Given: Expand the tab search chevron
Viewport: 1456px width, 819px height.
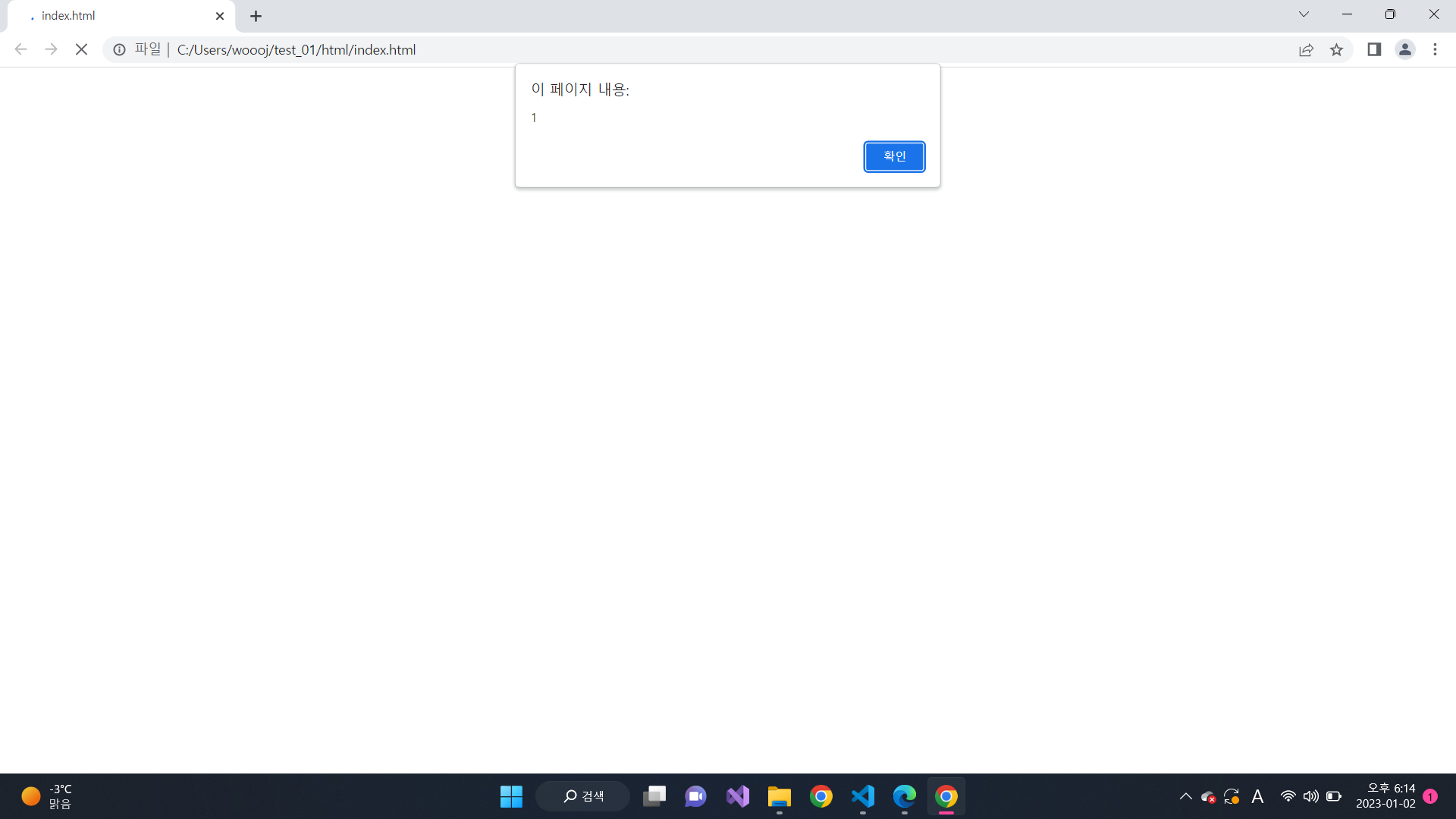Looking at the screenshot, I should click(1304, 14).
